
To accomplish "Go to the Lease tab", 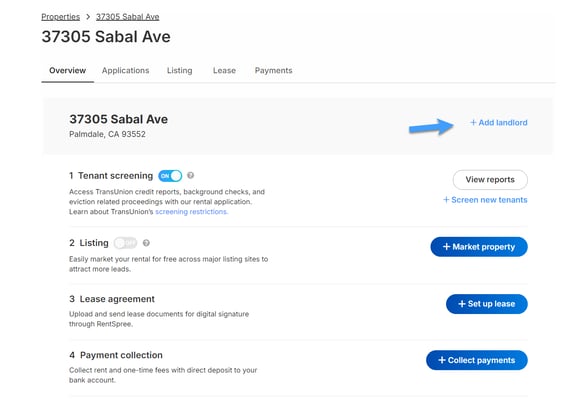I will [224, 70].
